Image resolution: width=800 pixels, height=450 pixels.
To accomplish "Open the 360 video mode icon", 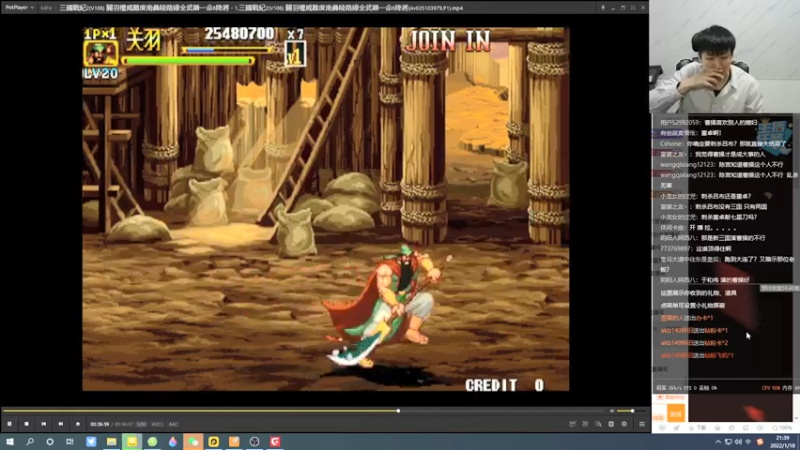I will pos(572,424).
